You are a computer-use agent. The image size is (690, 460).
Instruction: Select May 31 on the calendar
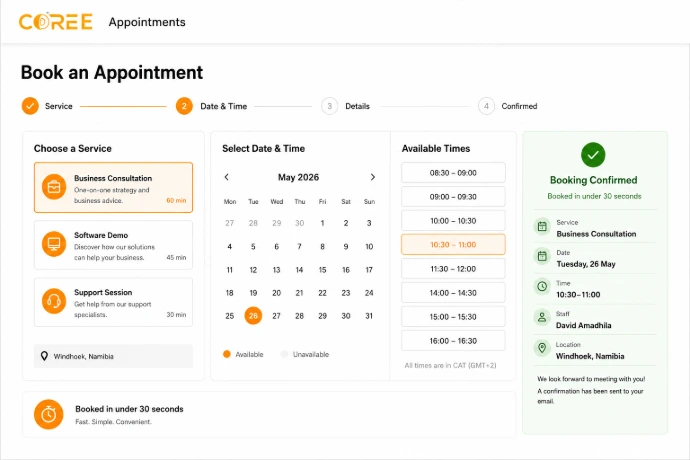click(369, 316)
